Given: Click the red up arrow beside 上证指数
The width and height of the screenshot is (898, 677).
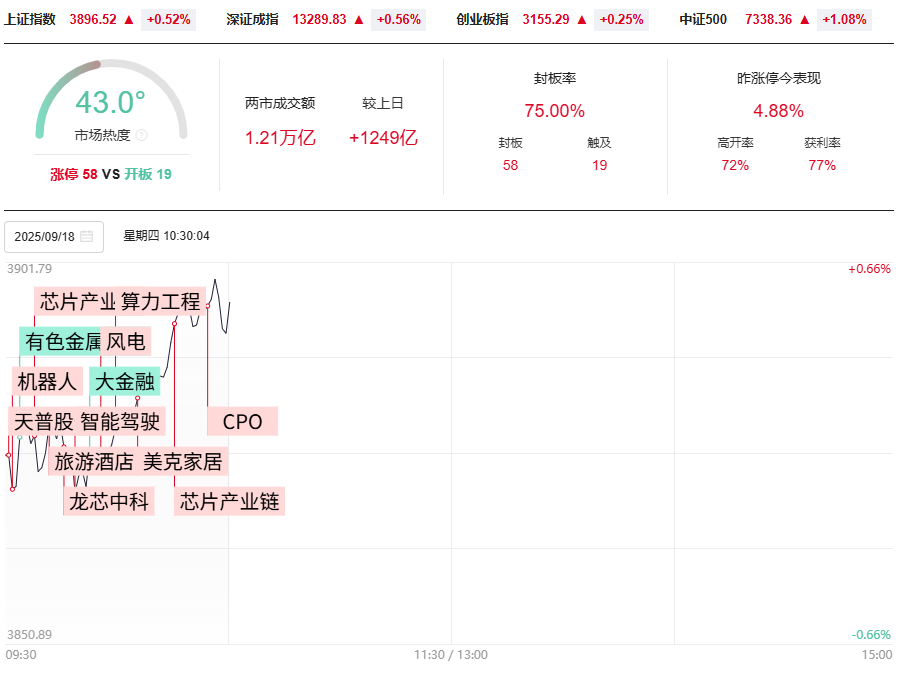Looking at the screenshot, I should pyautogui.click(x=127, y=19).
